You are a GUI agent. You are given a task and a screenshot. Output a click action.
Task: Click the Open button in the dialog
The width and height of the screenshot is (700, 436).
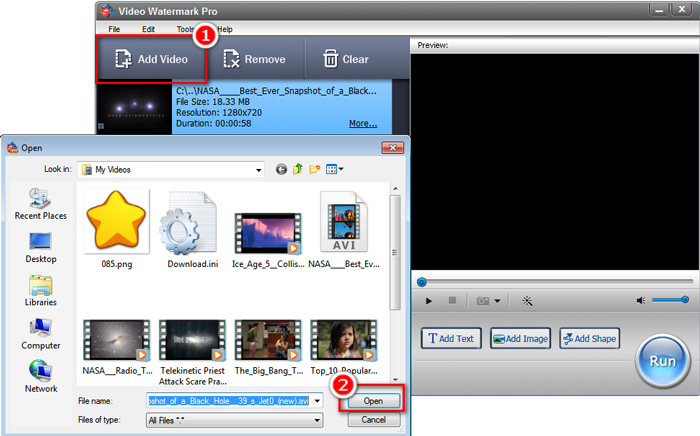click(x=373, y=401)
